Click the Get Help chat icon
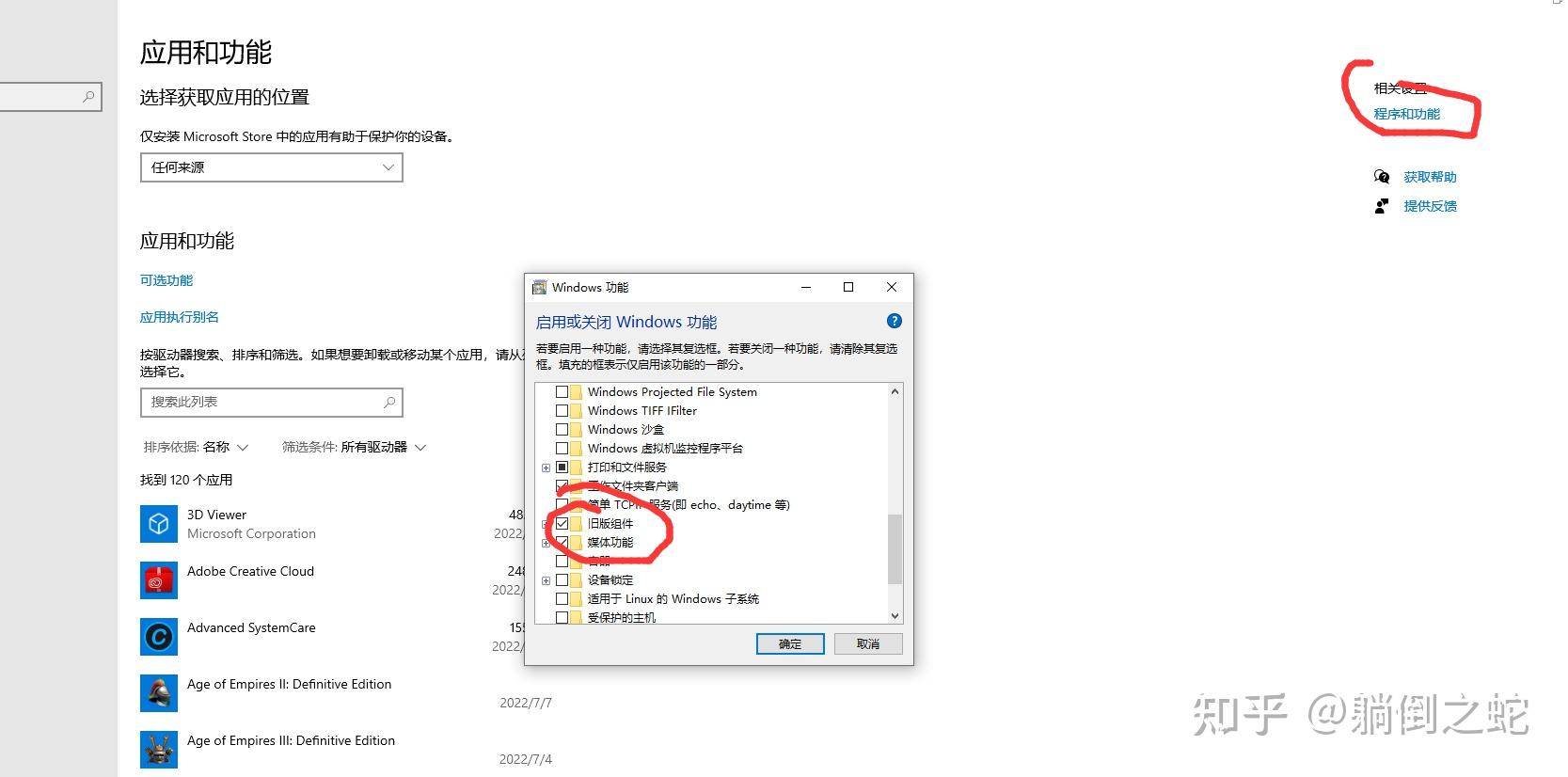Screen dimensions: 1568x777 1382,177
